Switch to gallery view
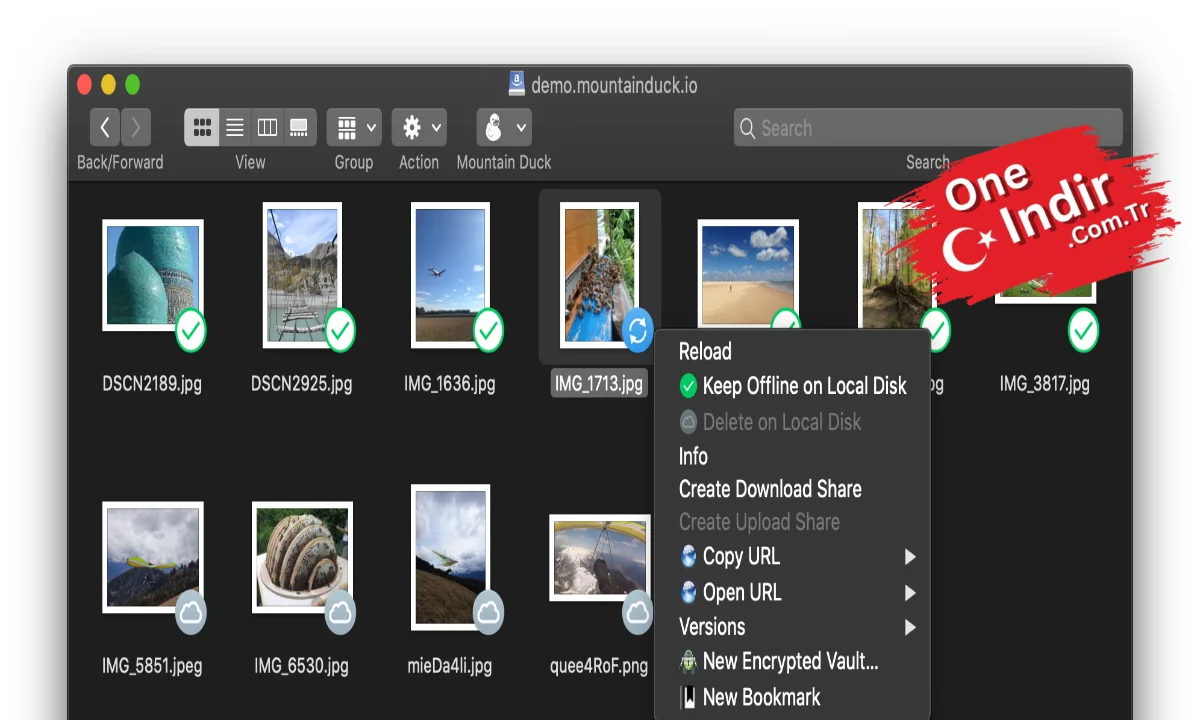Screen dimensions: 1200x720 click(x=299, y=128)
